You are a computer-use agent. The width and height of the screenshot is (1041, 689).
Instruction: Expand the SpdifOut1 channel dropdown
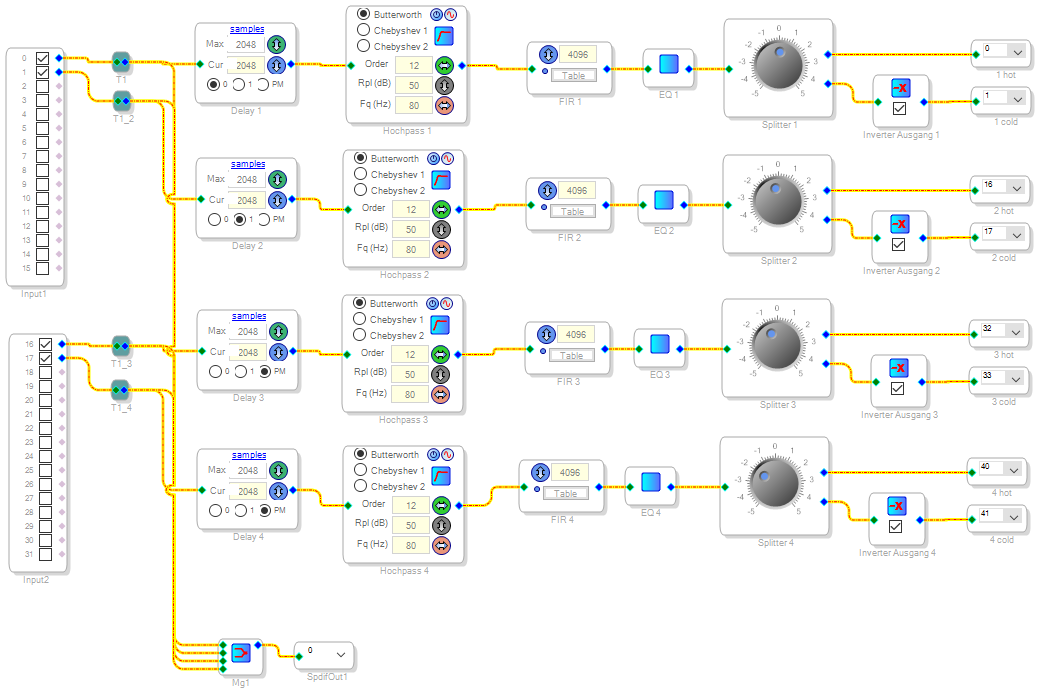[x=341, y=654]
